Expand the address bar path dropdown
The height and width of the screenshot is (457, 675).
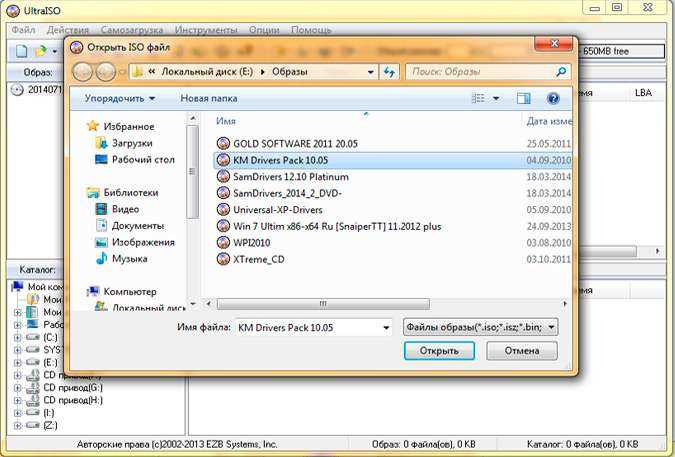pyautogui.click(x=370, y=72)
